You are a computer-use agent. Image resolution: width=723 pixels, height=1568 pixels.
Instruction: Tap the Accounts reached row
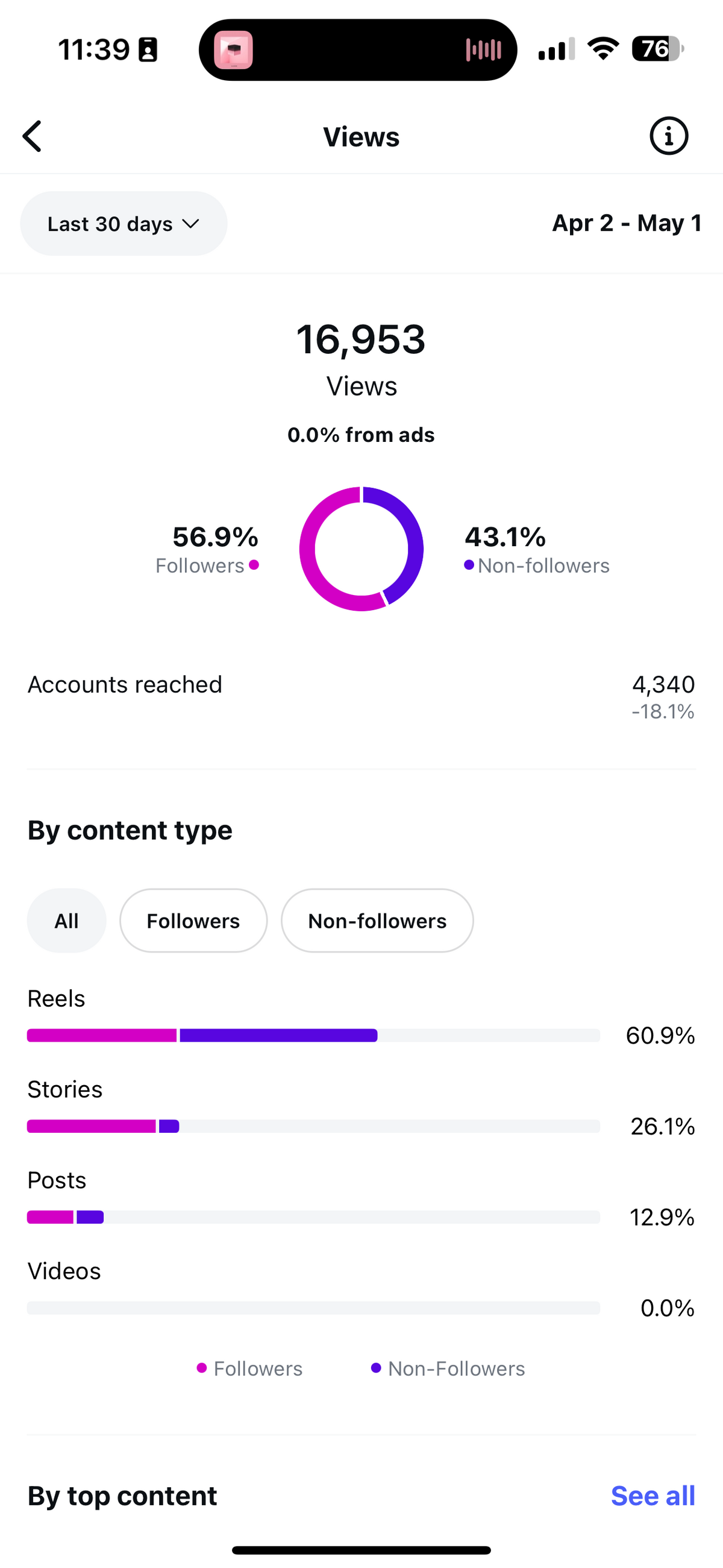361,696
